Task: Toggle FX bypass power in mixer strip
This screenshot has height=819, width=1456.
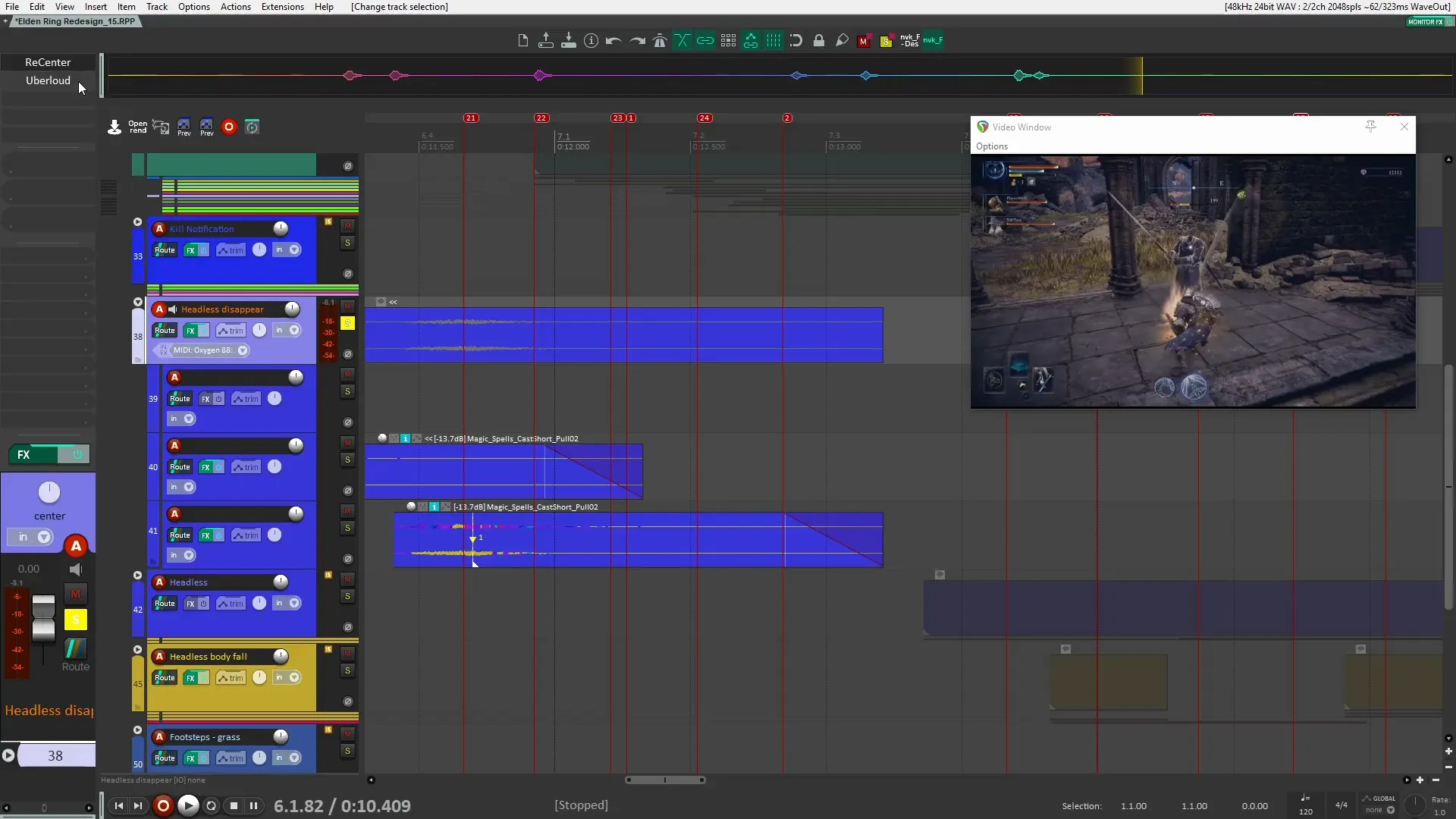Action: pyautogui.click(x=77, y=455)
